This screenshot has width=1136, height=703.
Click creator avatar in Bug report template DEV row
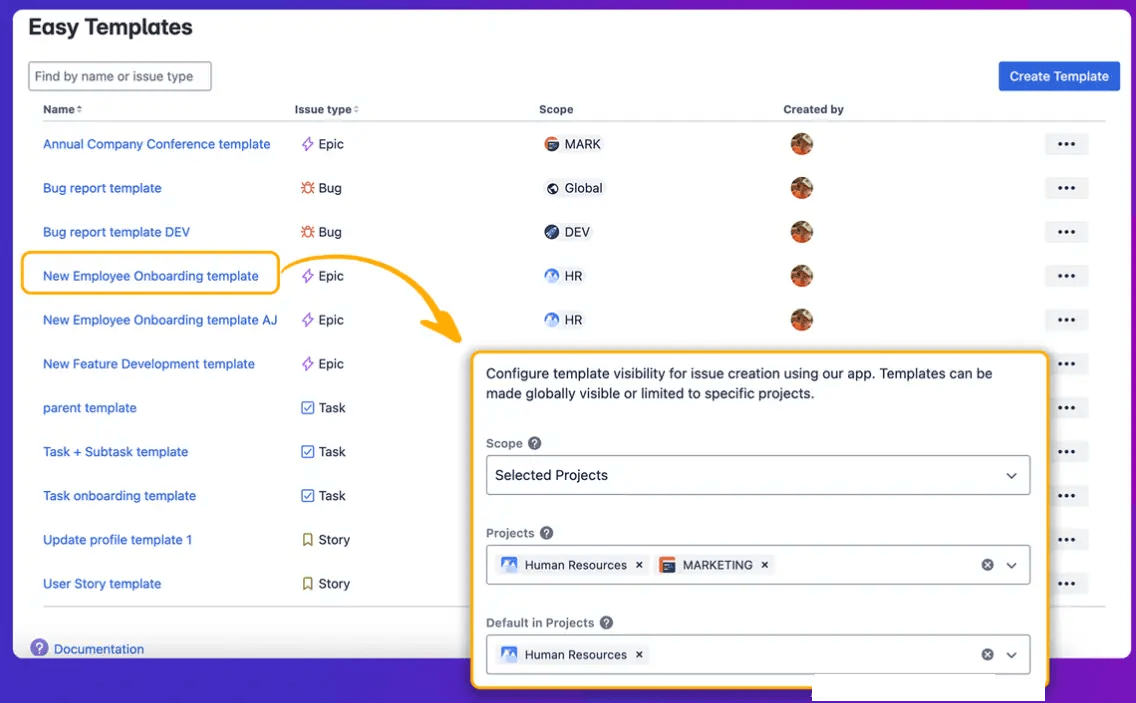(x=801, y=232)
